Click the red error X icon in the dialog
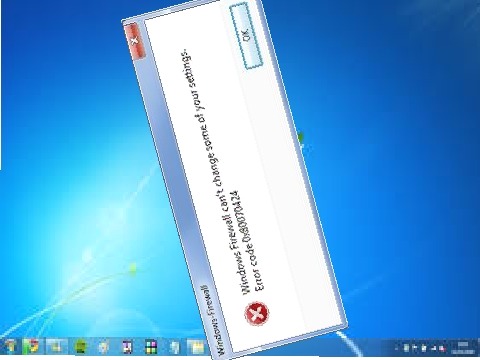This screenshot has width=480, height=360. tap(257, 314)
